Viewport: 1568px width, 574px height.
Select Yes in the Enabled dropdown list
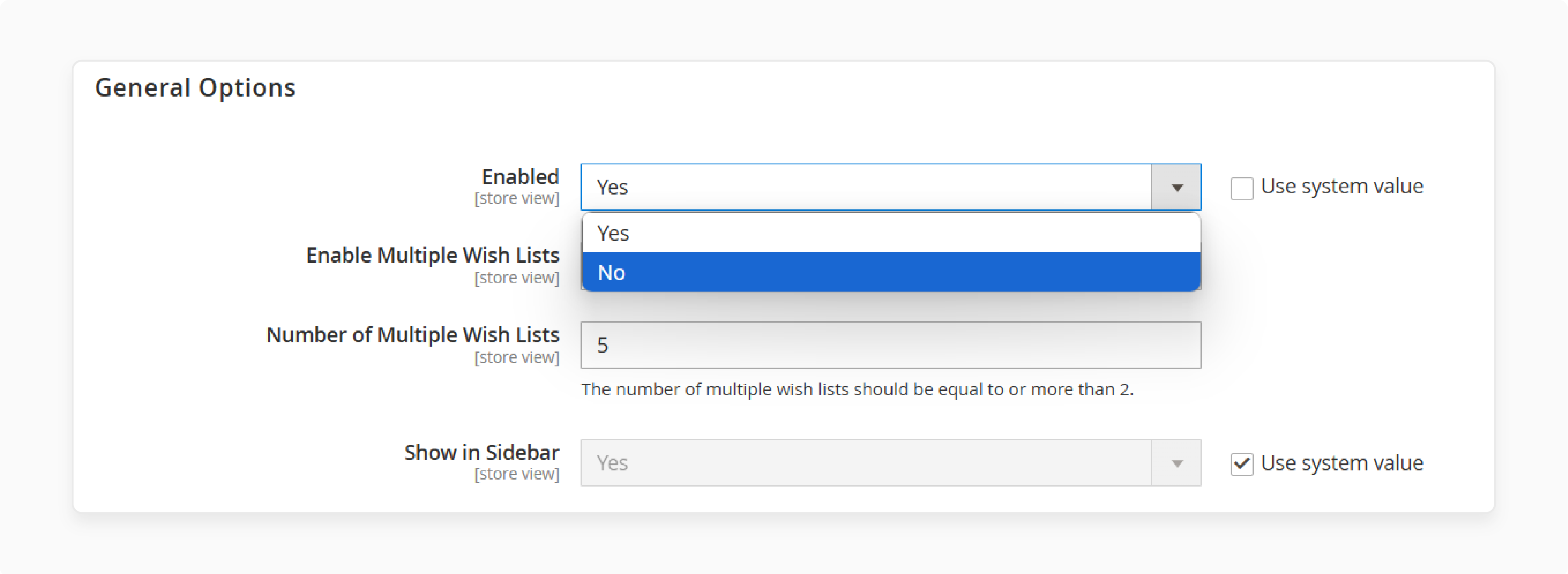coord(891,233)
